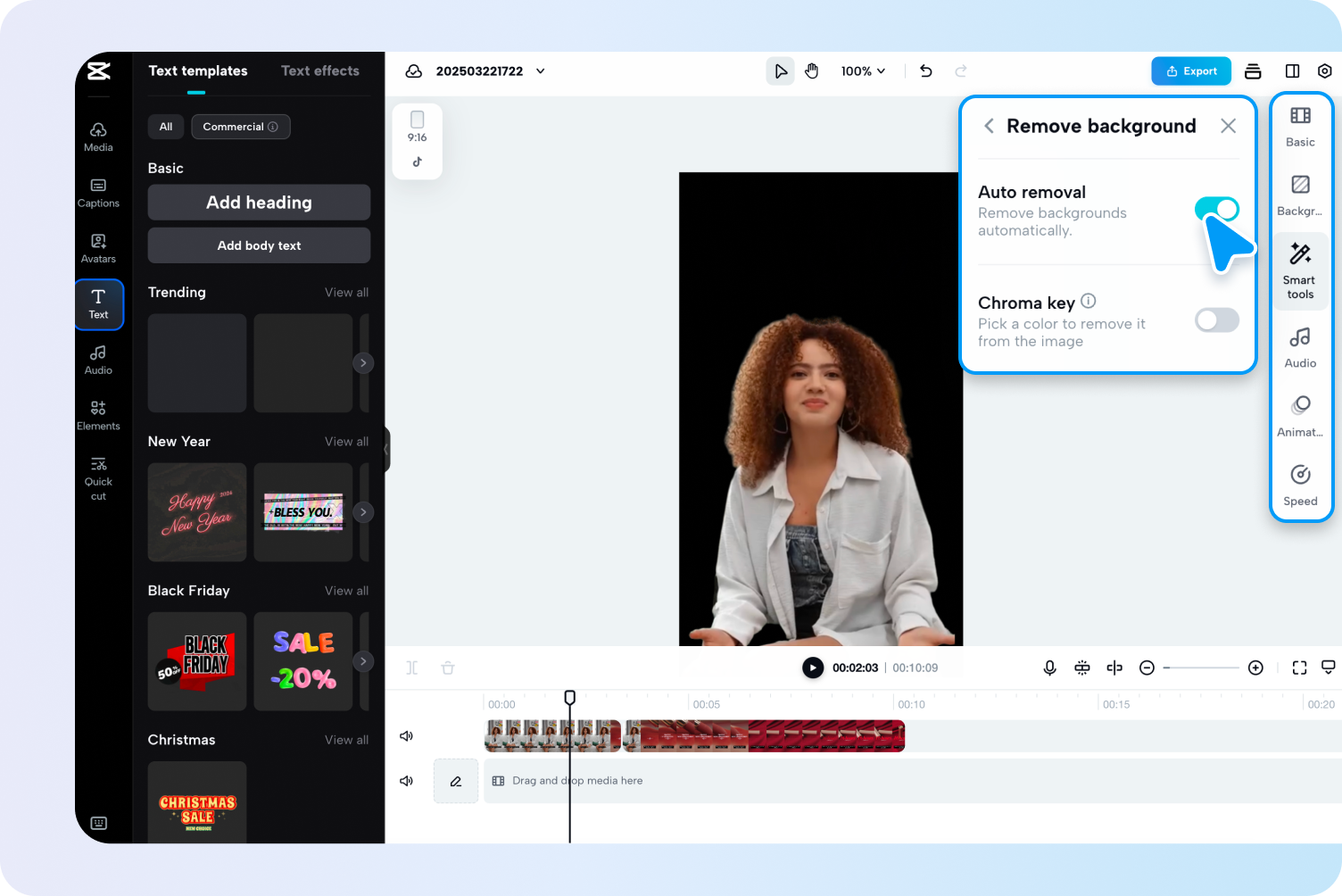
Task: Switch to Text effects tab
Action: click(320, 71)
